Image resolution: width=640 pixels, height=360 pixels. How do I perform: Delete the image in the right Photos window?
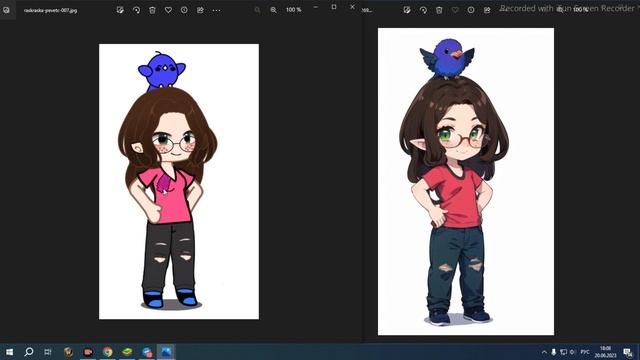[439, 10]
